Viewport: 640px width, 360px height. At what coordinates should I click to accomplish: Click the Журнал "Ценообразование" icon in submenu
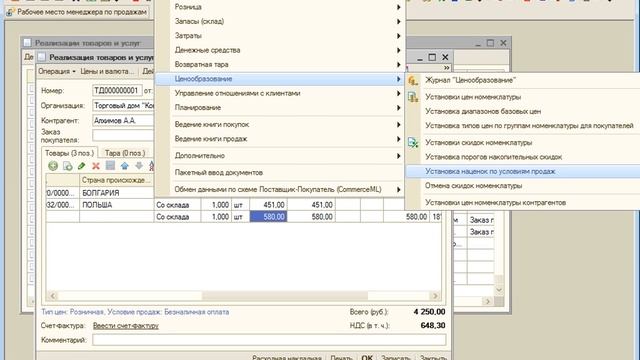[413, 80]
